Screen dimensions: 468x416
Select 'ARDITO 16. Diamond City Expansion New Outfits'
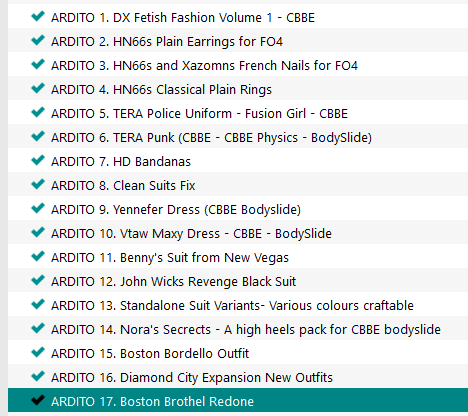(x=192, y=378)
